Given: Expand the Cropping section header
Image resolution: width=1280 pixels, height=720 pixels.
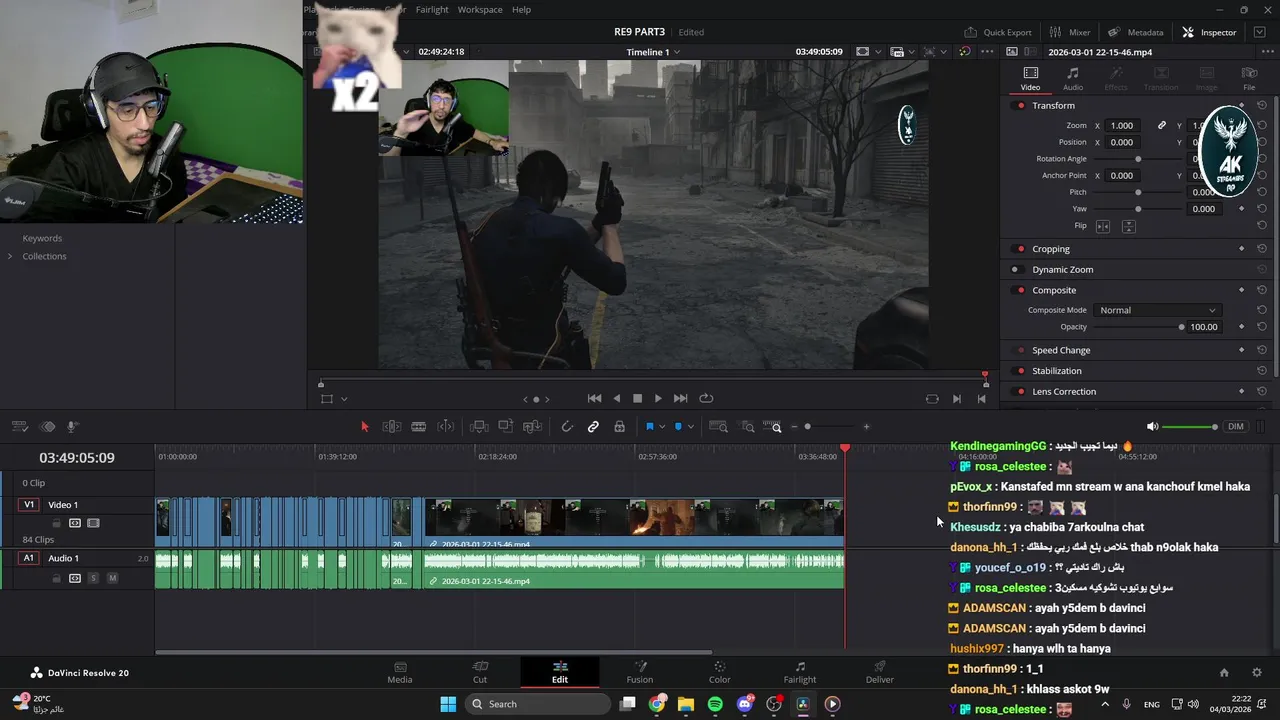Looking at the screenshot, I should tap(1051, 249).
